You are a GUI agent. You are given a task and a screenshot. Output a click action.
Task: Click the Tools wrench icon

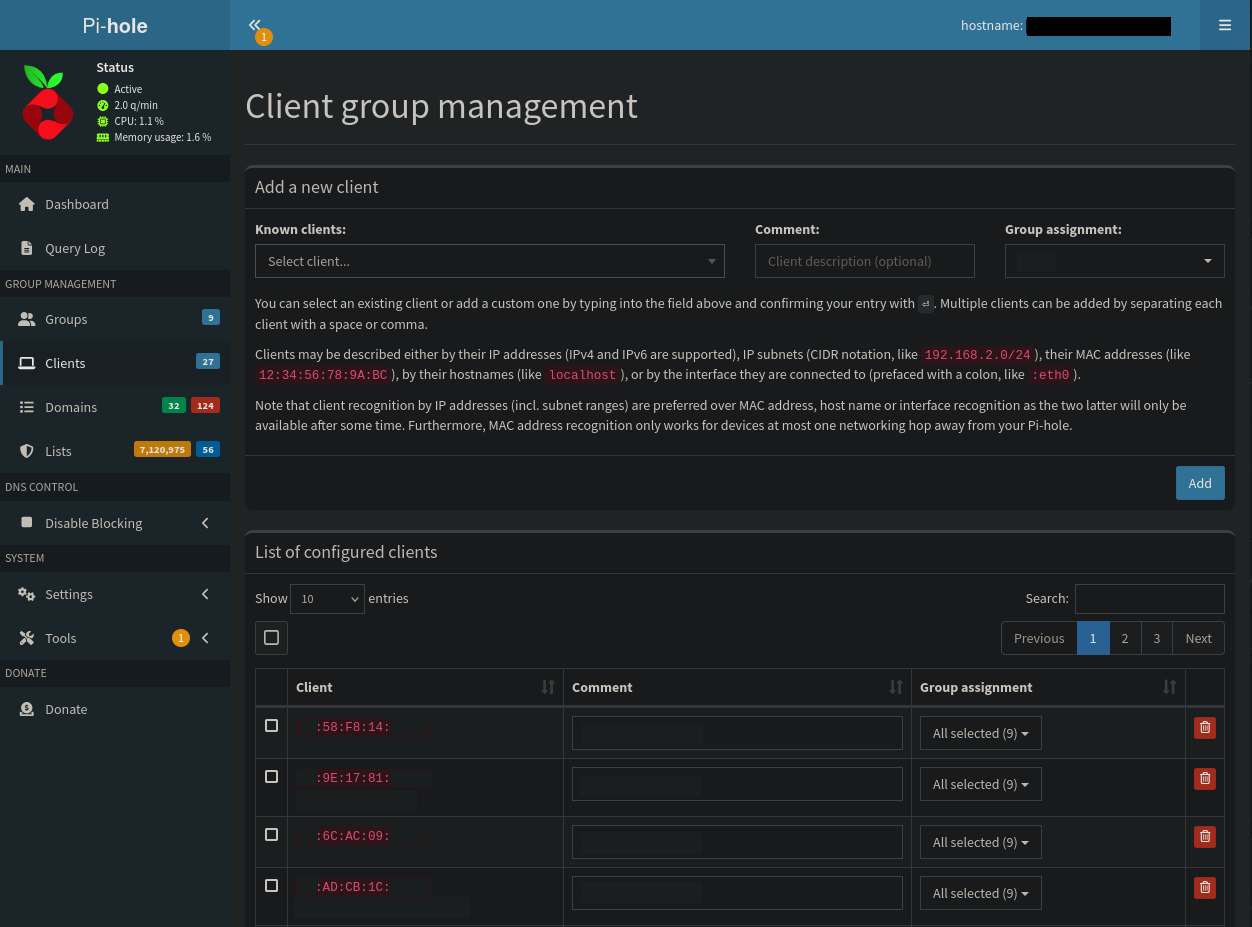click(27, 638)
